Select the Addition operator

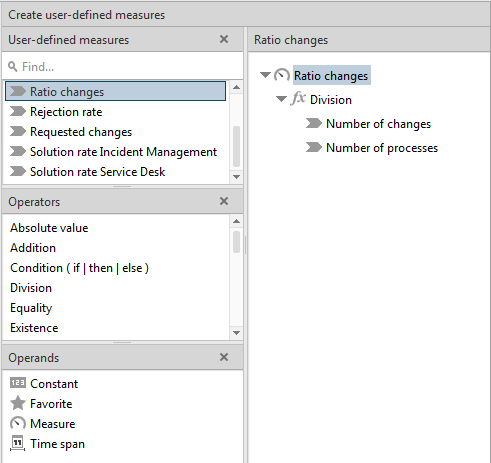pyautogui.click(x=33, y=248)
